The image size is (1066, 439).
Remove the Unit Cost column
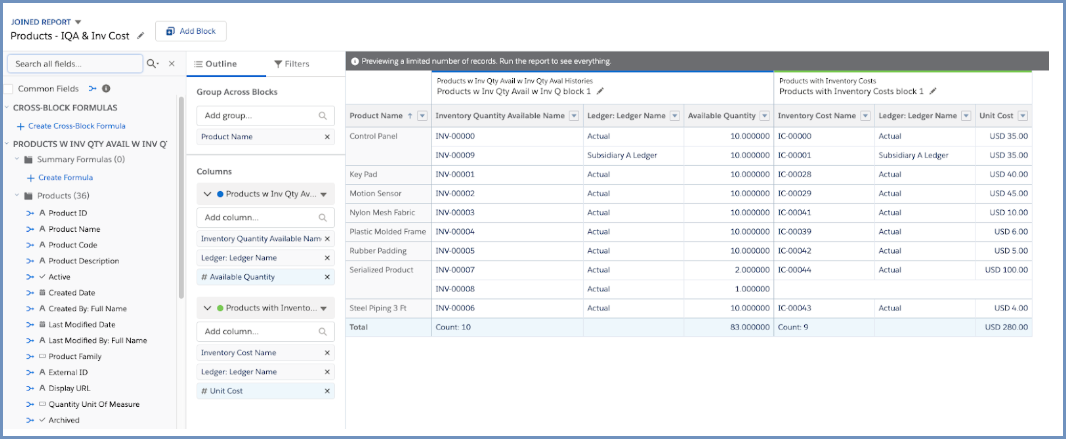(327, 391)
